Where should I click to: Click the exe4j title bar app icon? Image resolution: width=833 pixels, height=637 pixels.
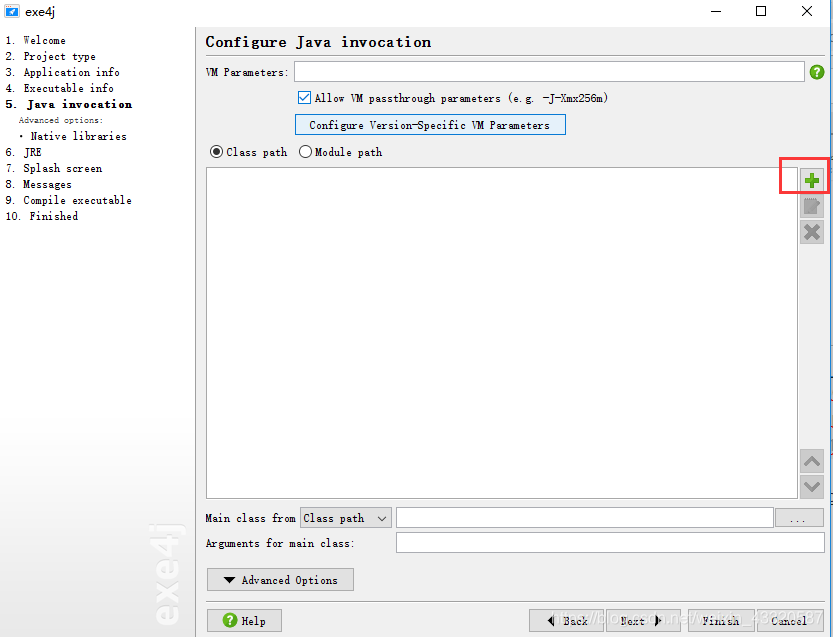coord(12,11)
